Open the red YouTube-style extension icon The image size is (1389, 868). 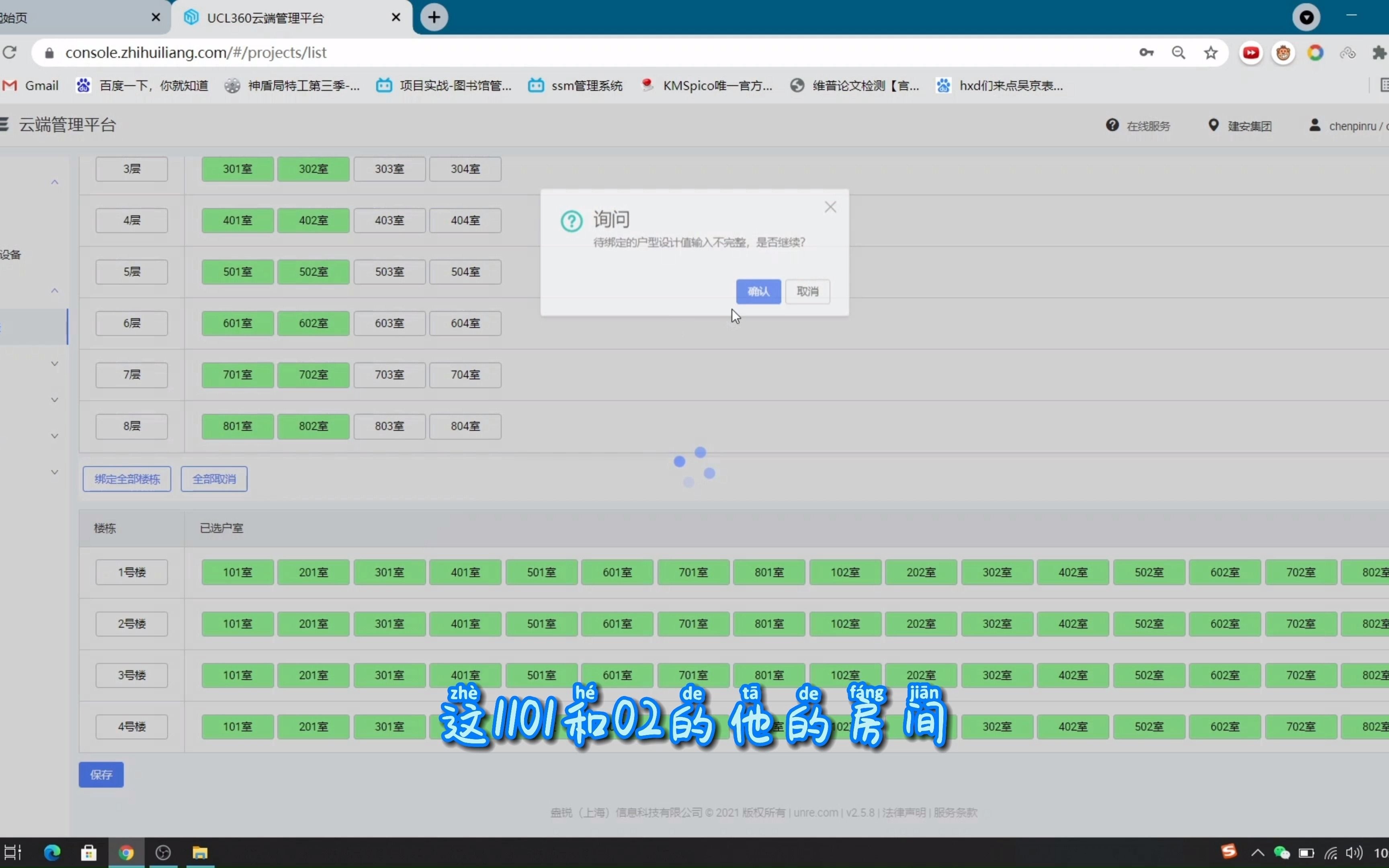click(1251, 53)
